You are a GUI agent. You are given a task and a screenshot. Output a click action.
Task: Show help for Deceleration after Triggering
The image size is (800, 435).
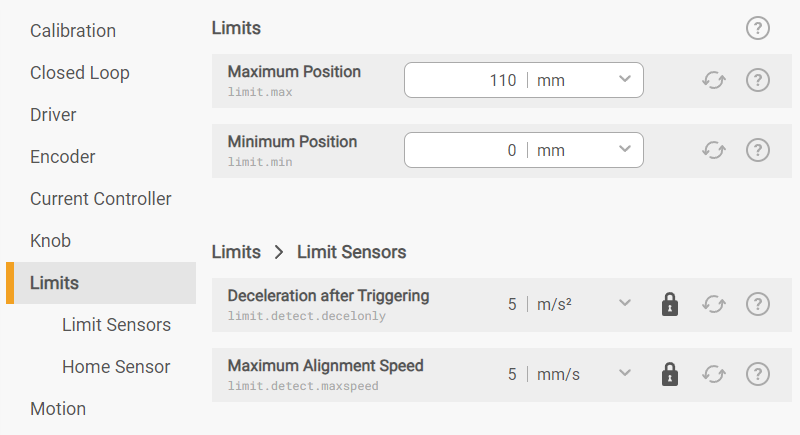758,304
